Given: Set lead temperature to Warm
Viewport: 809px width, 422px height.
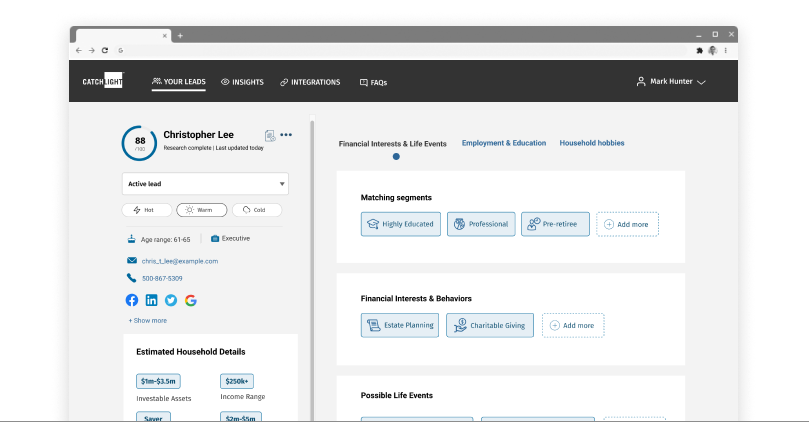Looking at the screenshot, I should point(201,210).
